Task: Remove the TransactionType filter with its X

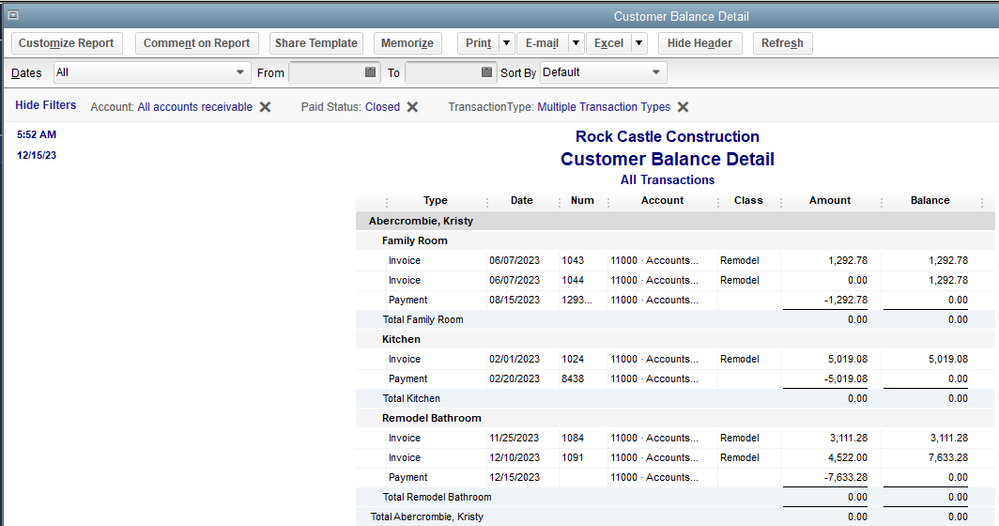Action: coord(683,107)
